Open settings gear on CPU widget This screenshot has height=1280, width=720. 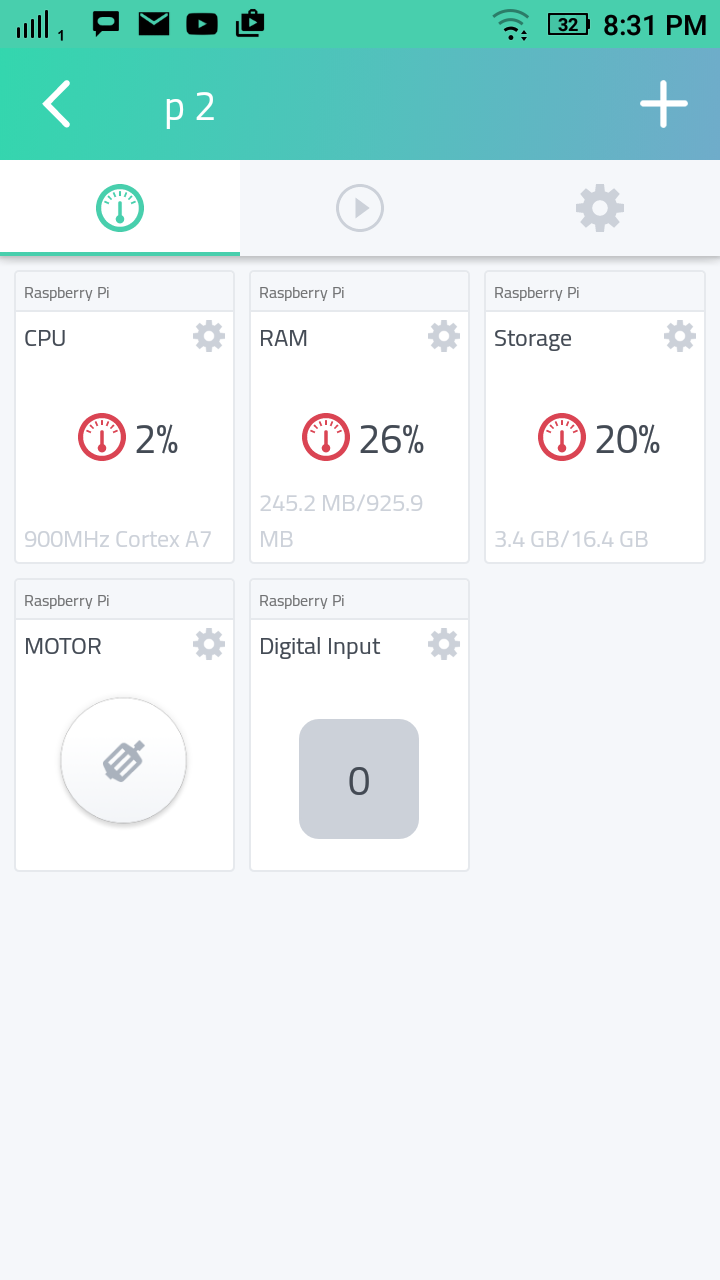[209, 336]
